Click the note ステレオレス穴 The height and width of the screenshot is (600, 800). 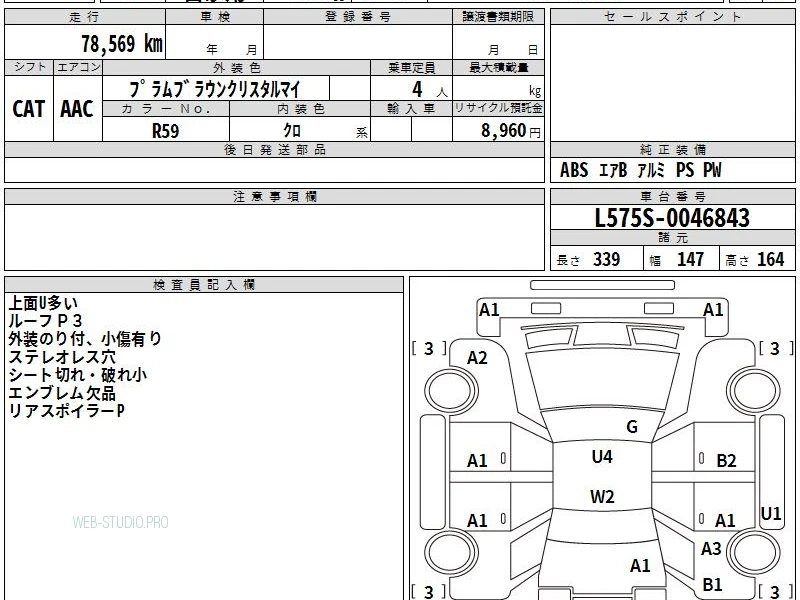tap(62, 357)
